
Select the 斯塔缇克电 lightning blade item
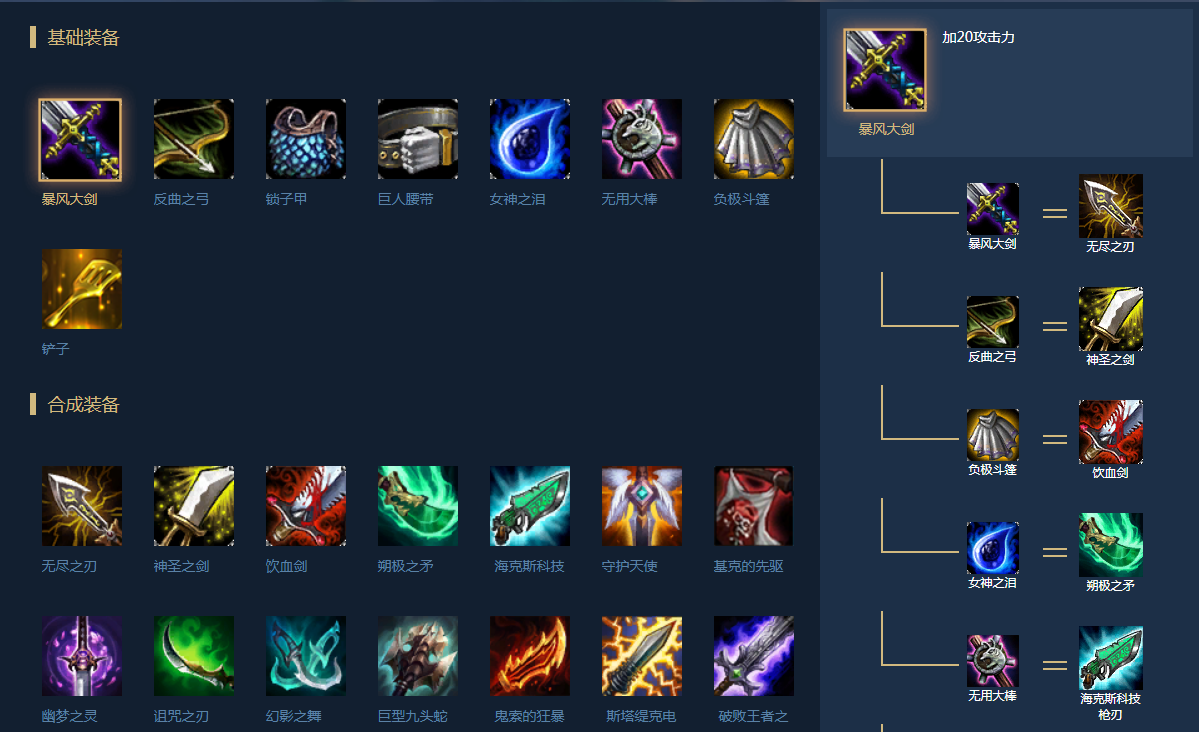(642, 656)
